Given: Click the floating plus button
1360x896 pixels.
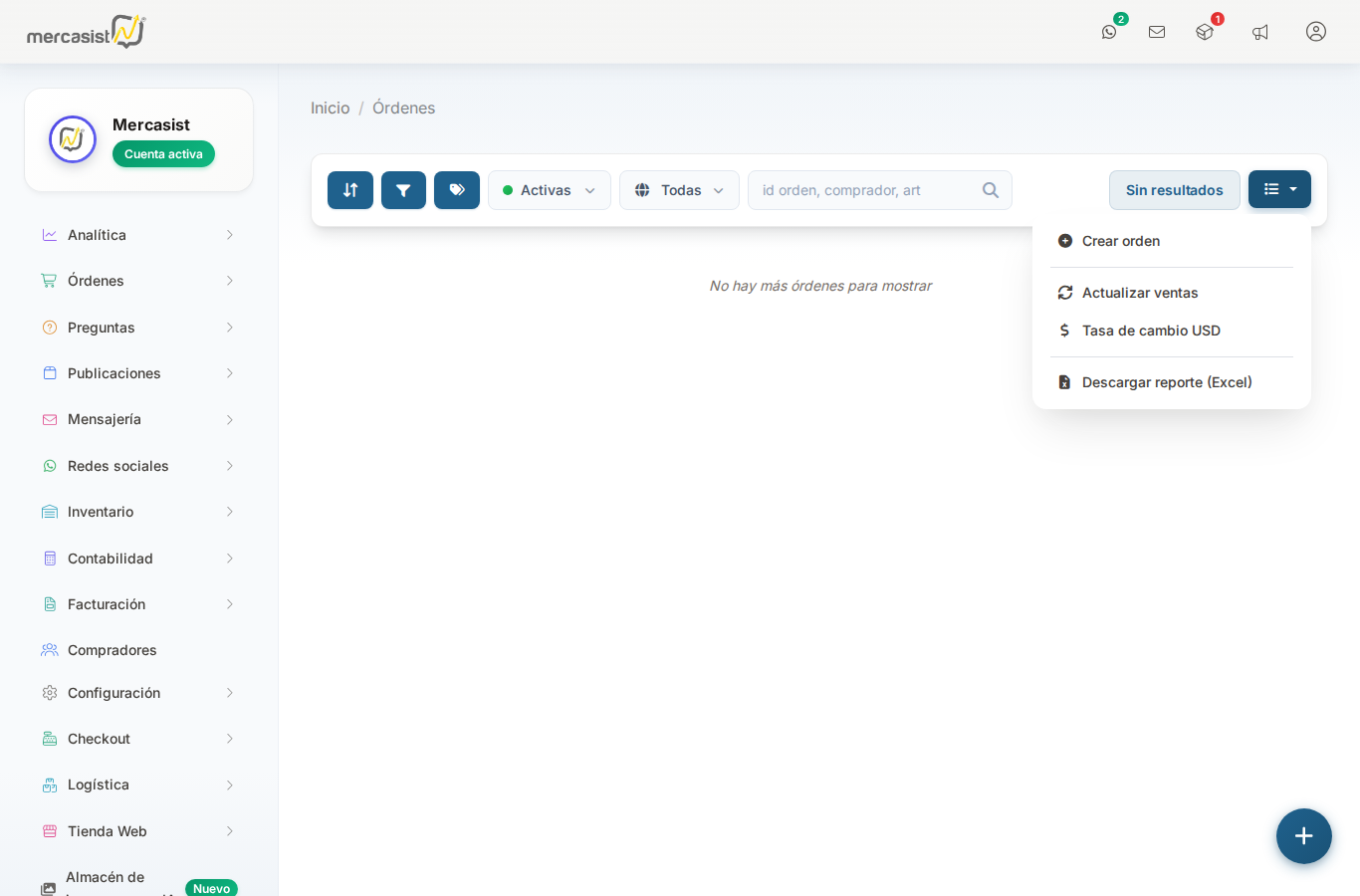Looking at the screenshot, I should click(1304, 836).
